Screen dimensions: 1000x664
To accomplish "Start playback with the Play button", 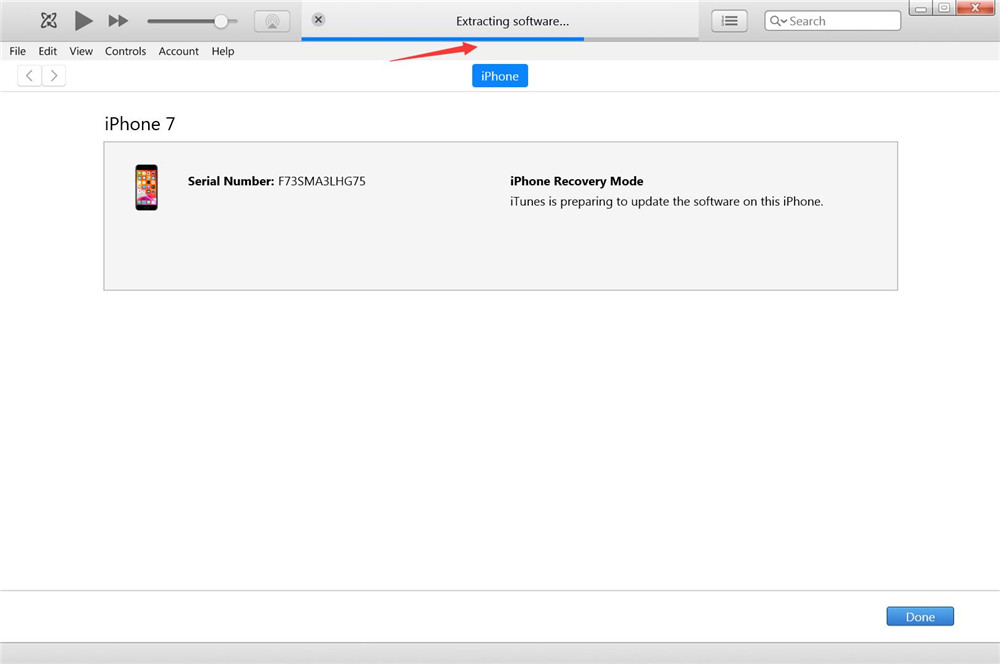I will 83,20.
